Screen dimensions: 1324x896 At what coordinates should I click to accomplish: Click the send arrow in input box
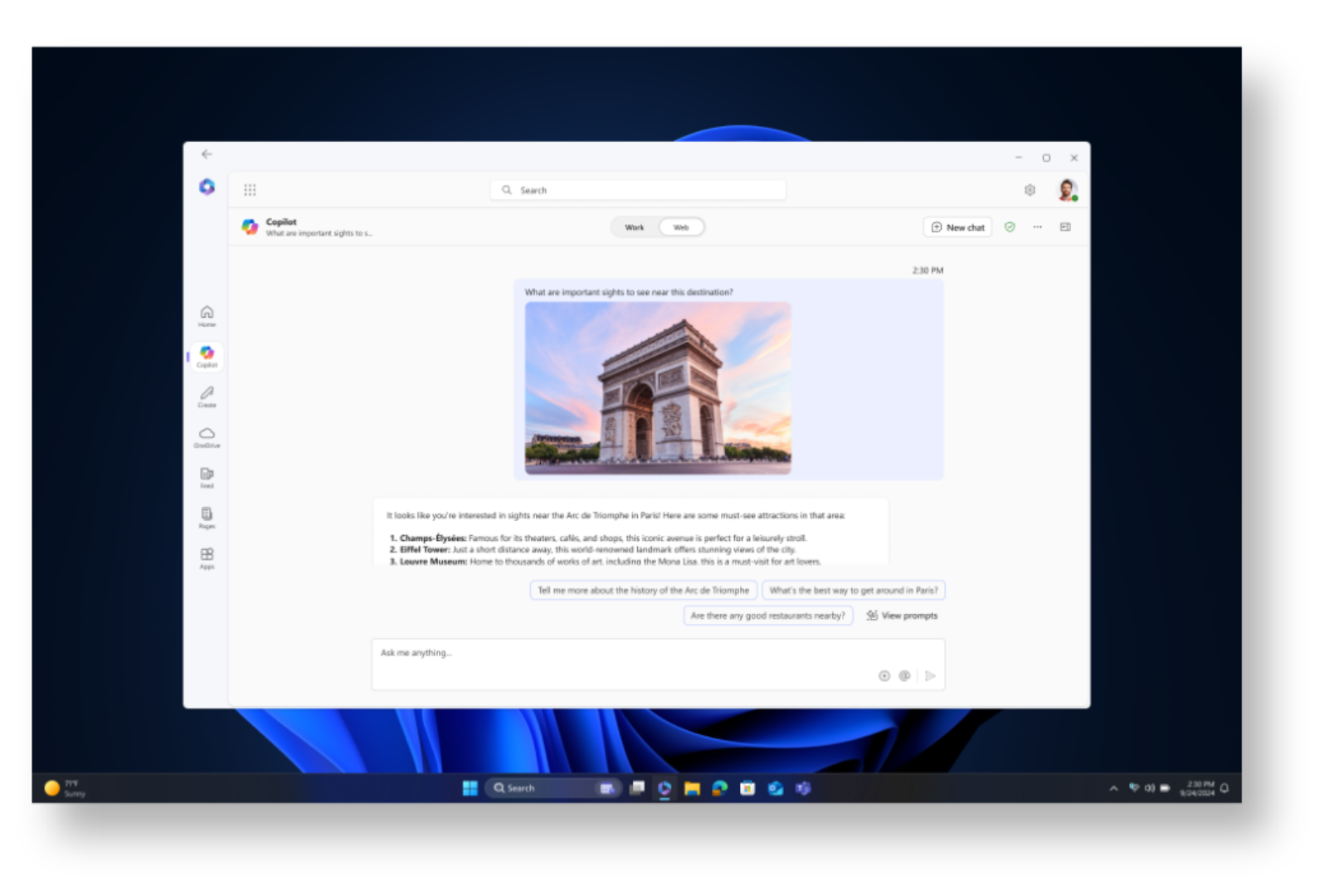point(930,676)
